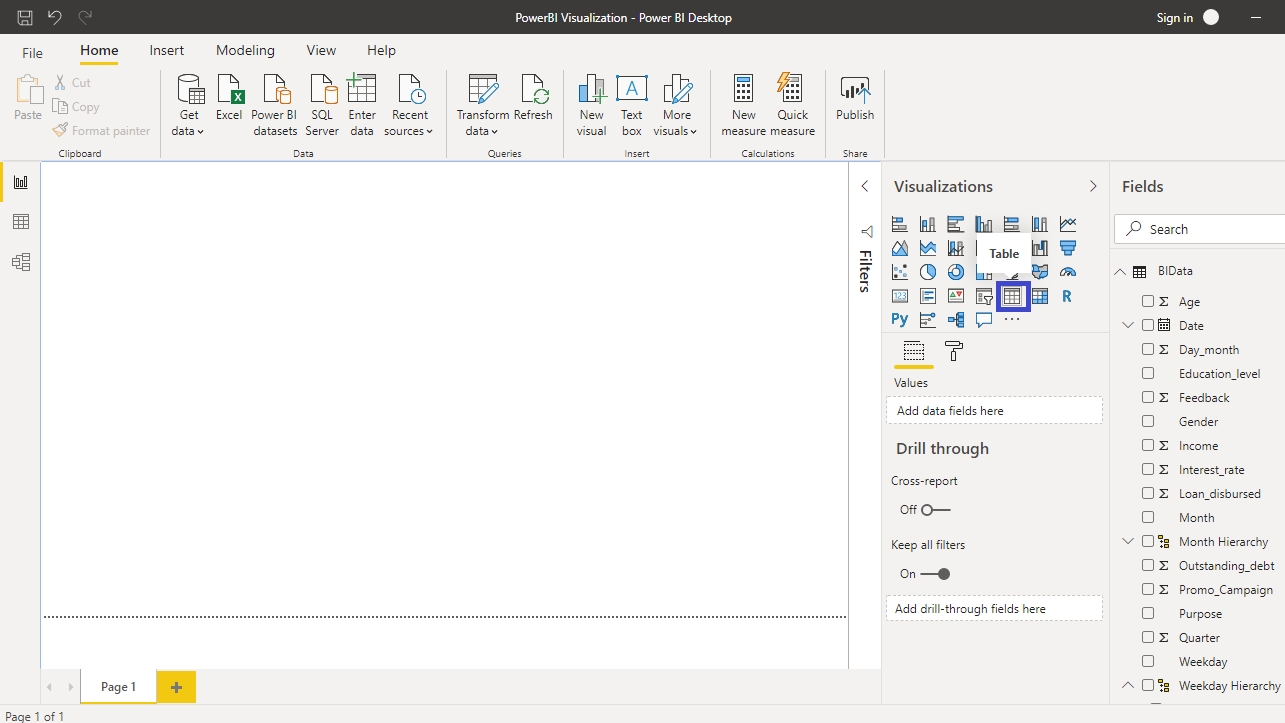Collapse the BIData table
Image resolution: width=1285 pixels, height=723 pixels.
tap(1119, 271)
